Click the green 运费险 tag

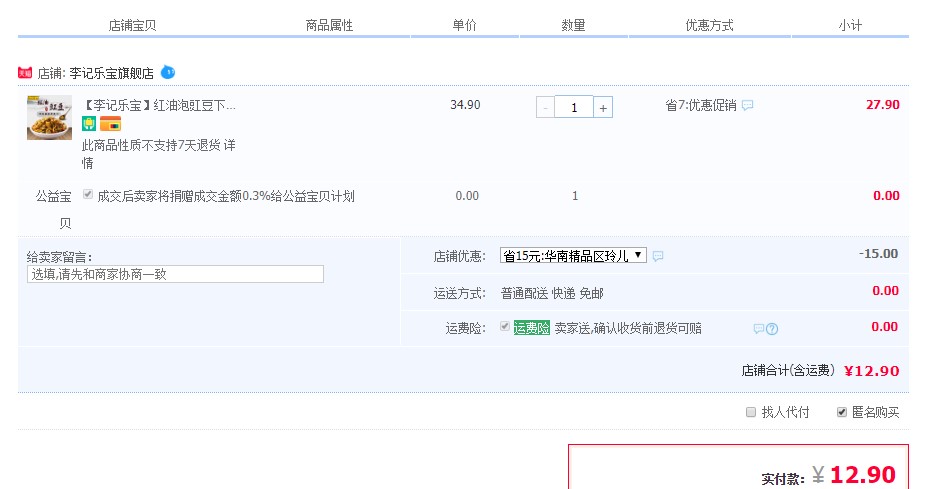point(531,328)
